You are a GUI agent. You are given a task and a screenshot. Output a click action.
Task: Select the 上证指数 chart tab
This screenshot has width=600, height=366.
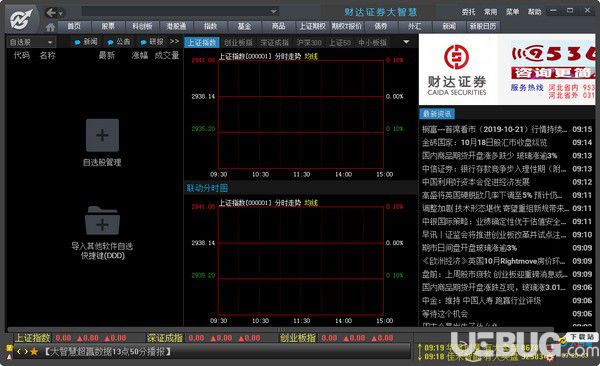[x=202, y=42]
